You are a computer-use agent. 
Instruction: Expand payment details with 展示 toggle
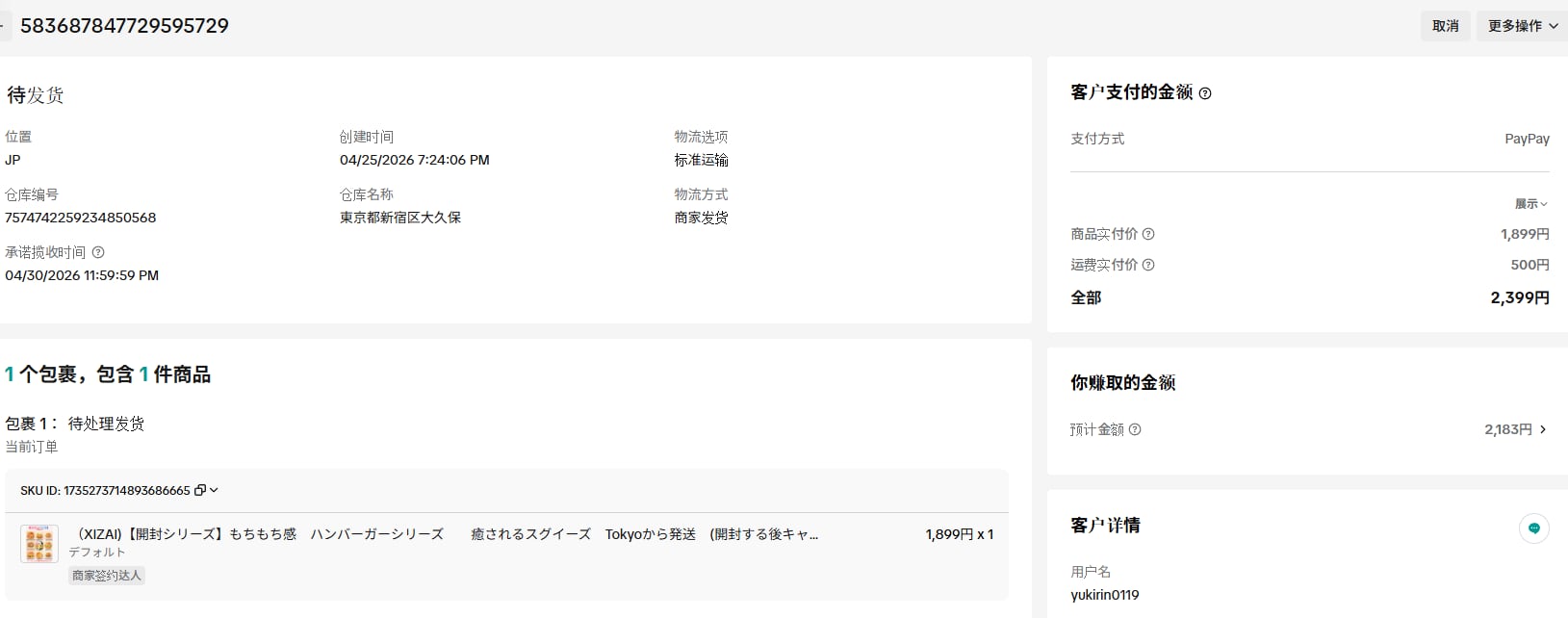point(1530,204)
